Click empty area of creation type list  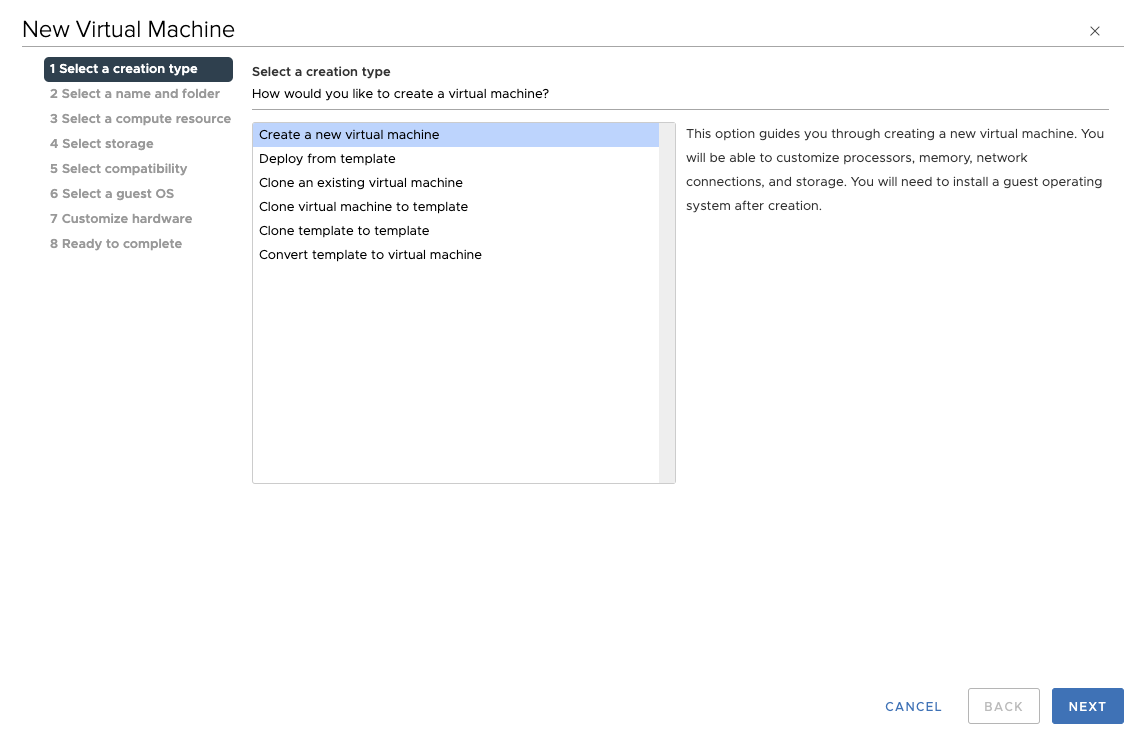pyautogui.click(x=455, y=380)
